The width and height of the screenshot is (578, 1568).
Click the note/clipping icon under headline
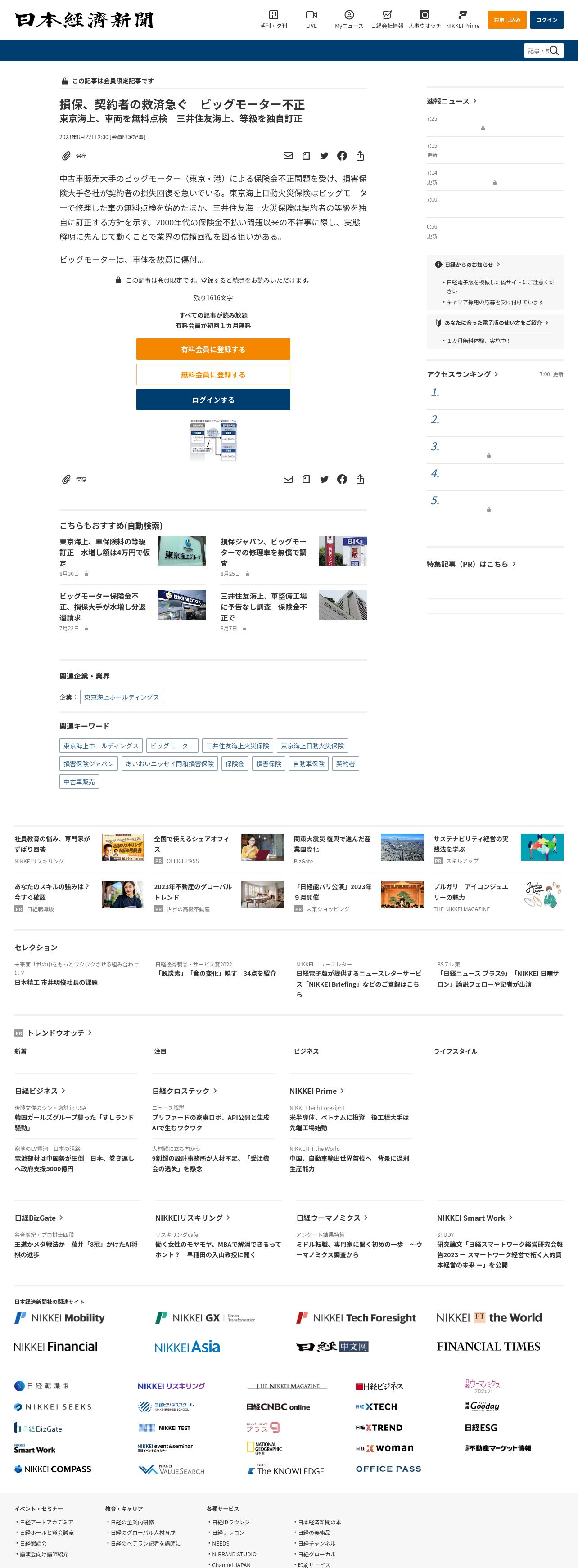[306, 156]
